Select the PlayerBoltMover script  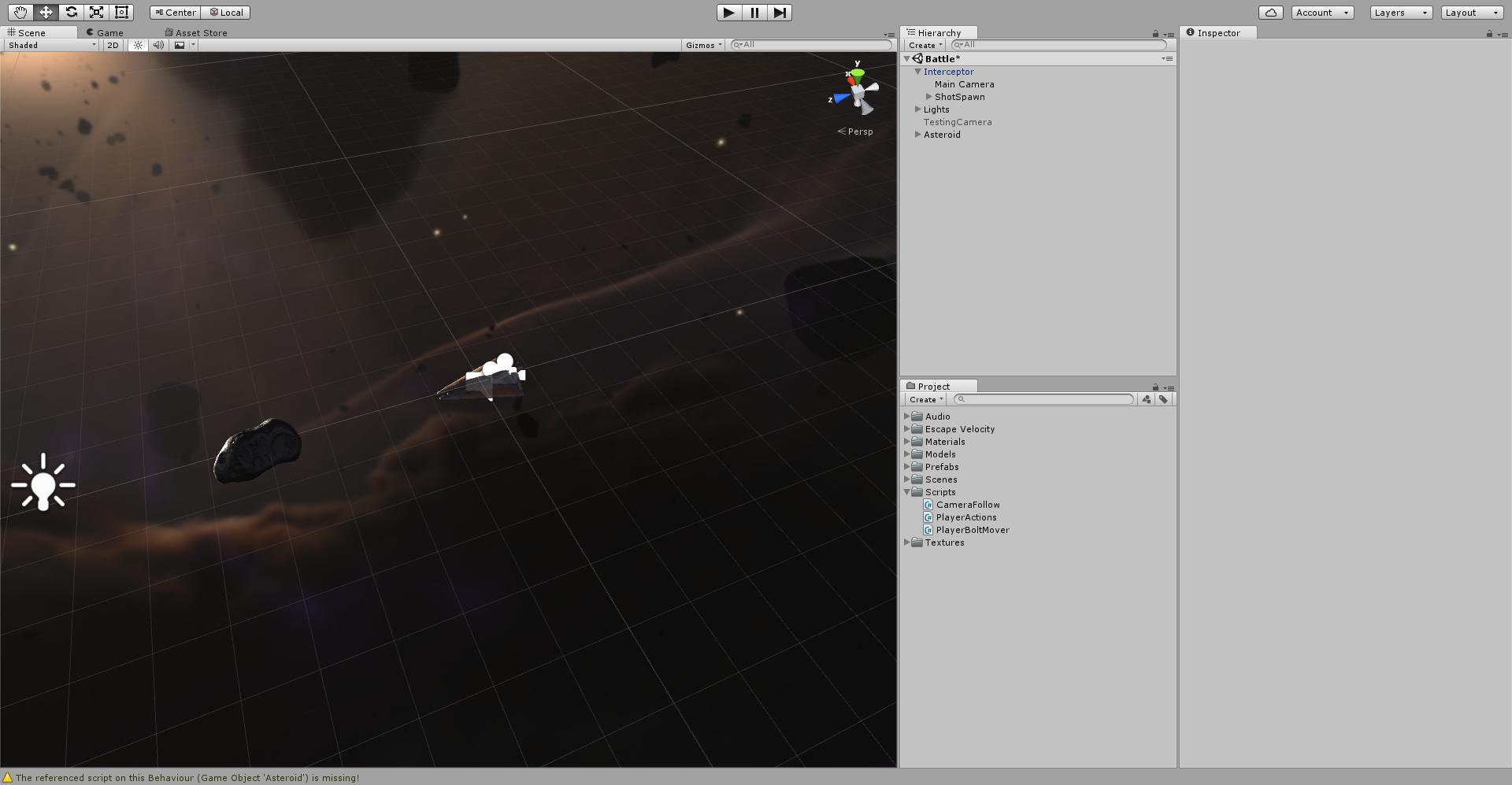(972, 530)
